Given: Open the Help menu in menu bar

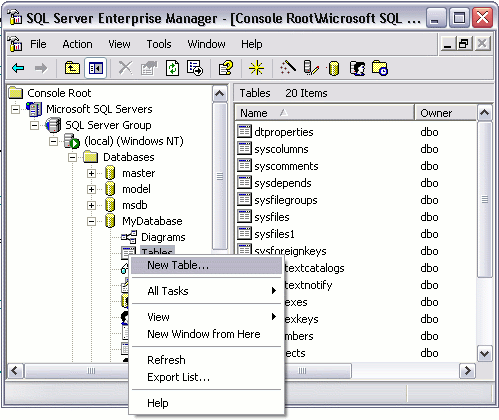Looking at the screenshot, I should coord(252,44).
